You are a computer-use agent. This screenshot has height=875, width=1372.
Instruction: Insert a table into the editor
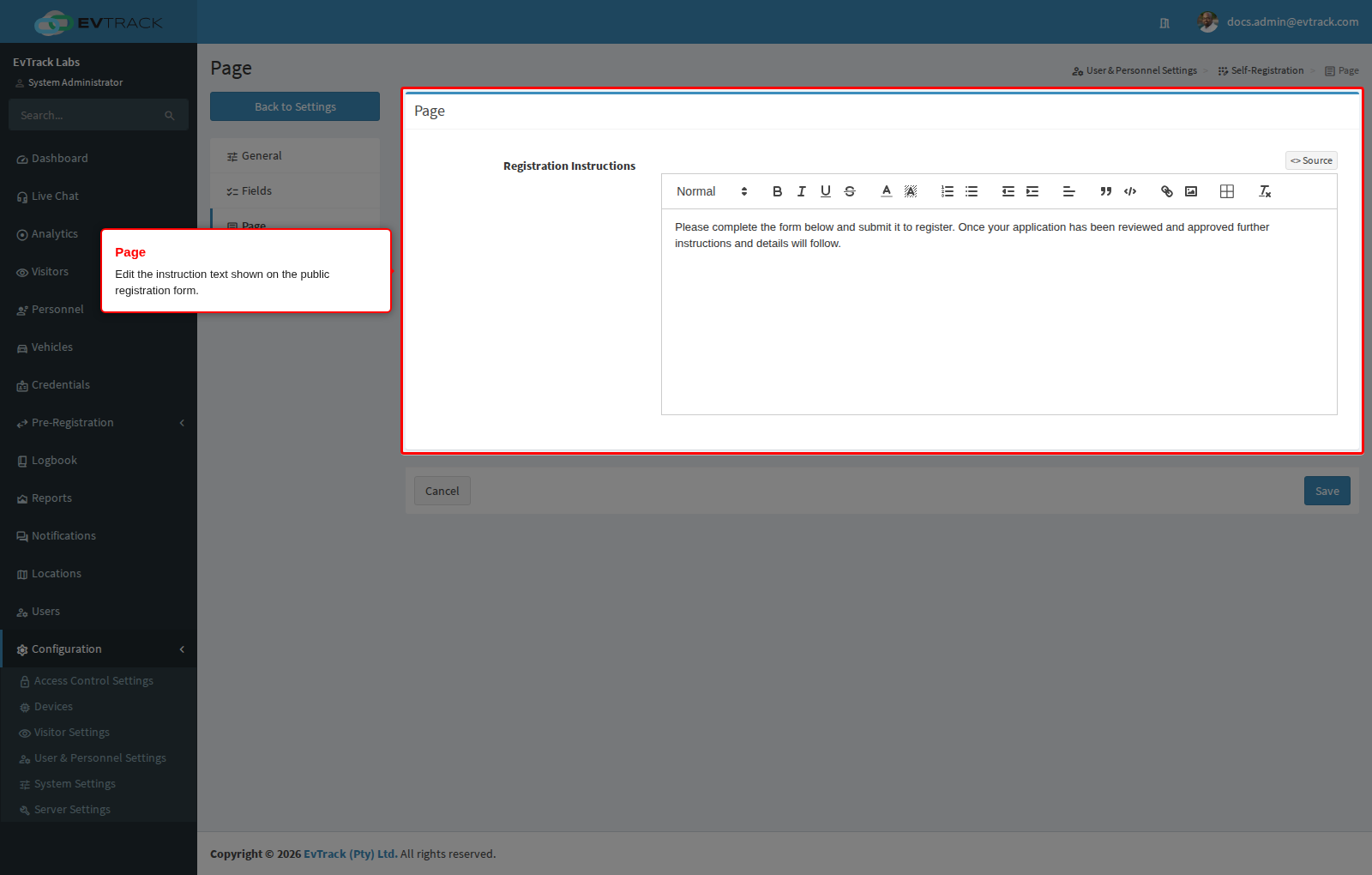pos(1226,191)
